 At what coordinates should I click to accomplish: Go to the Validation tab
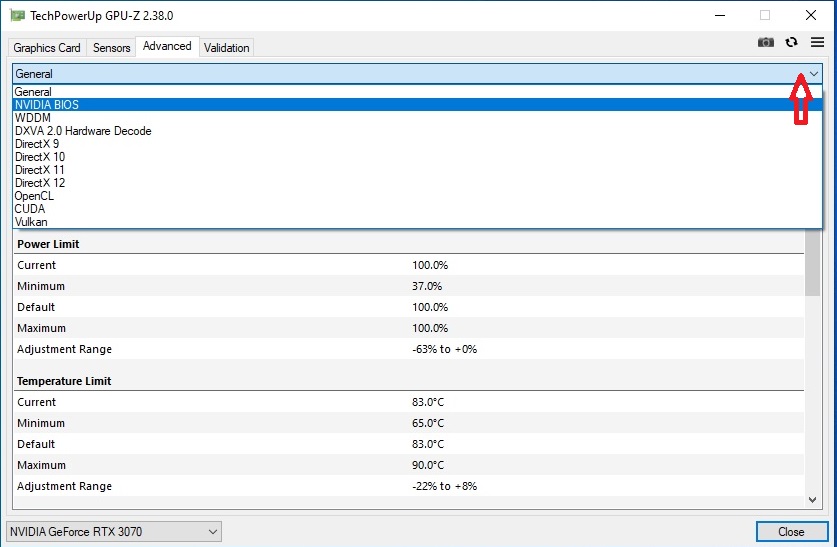click(227, 48)
